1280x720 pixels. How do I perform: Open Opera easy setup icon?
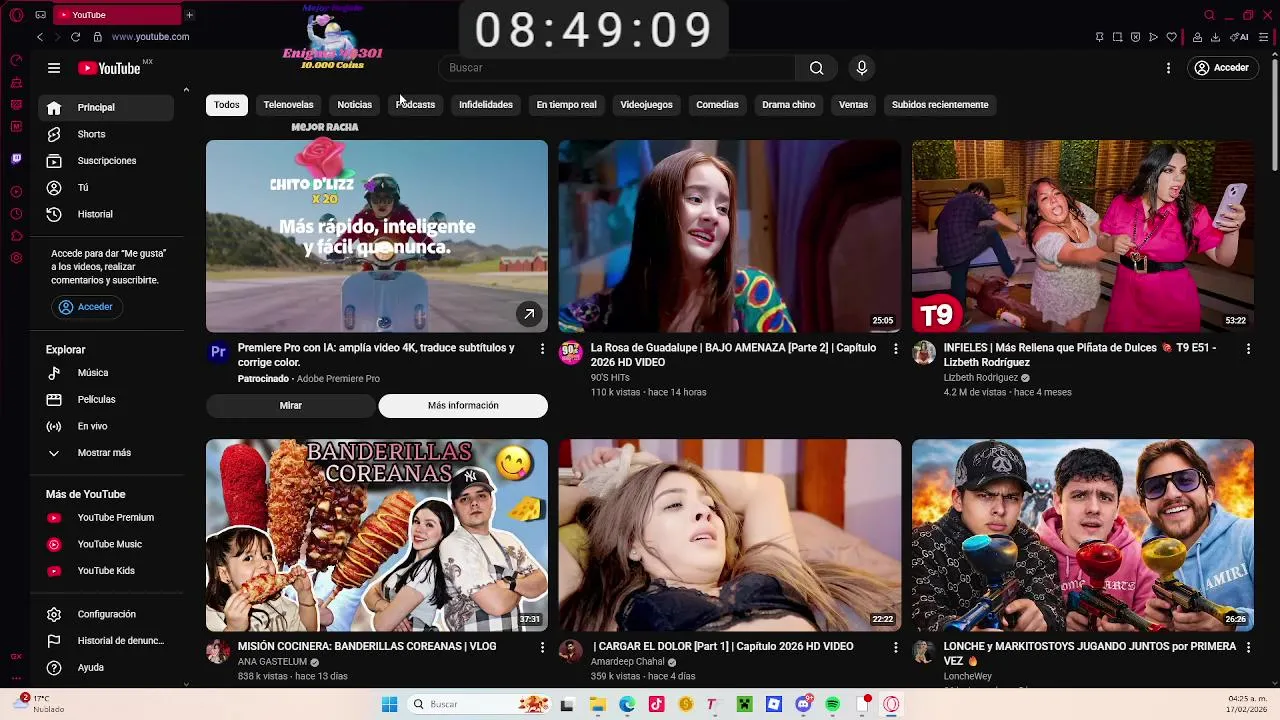tap(1265, 37)
